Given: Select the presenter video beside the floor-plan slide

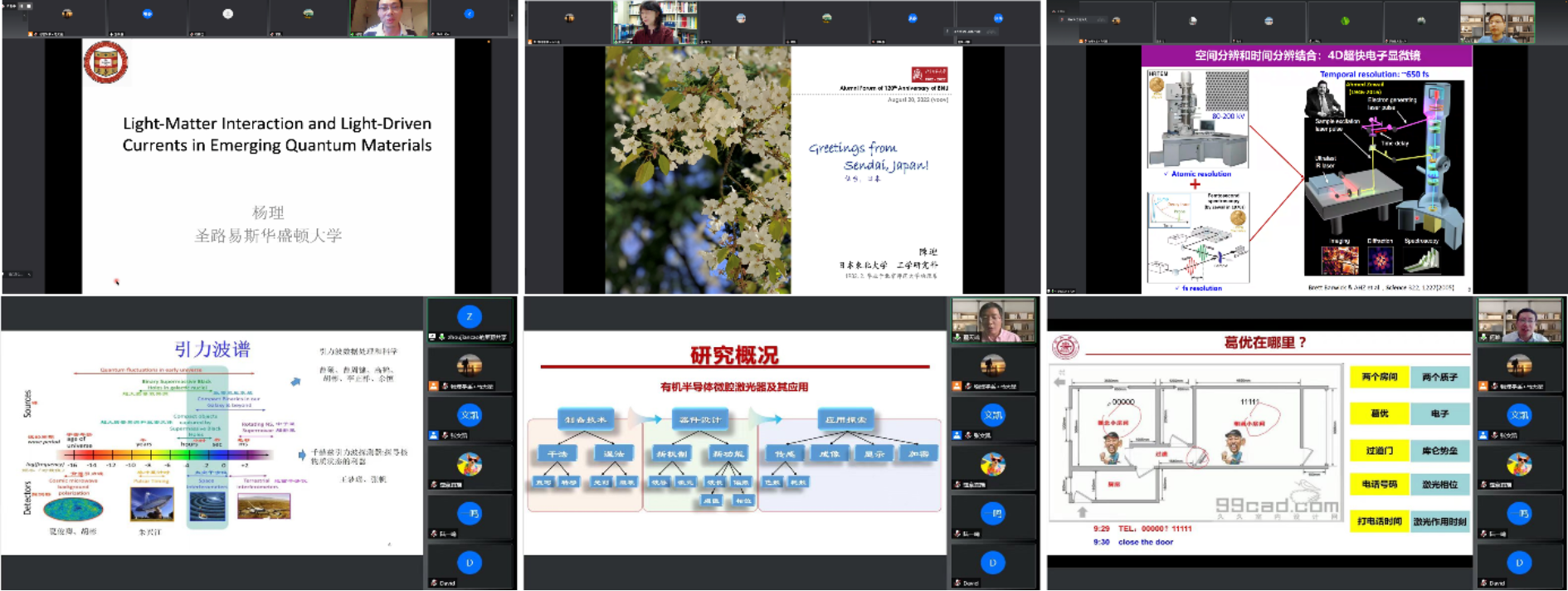Looking at the screenshot, I should coord(1519,320).
